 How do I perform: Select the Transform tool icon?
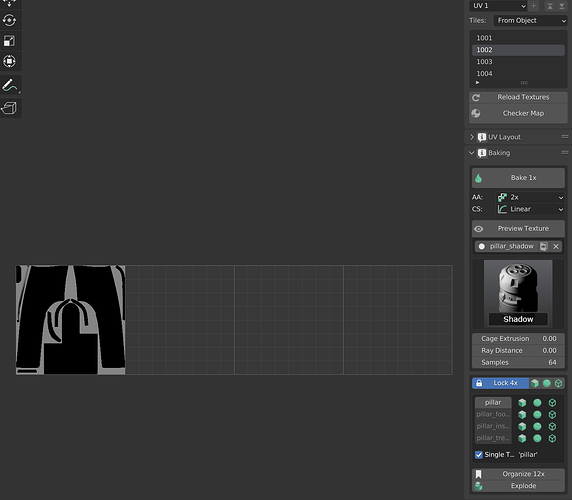9,61
